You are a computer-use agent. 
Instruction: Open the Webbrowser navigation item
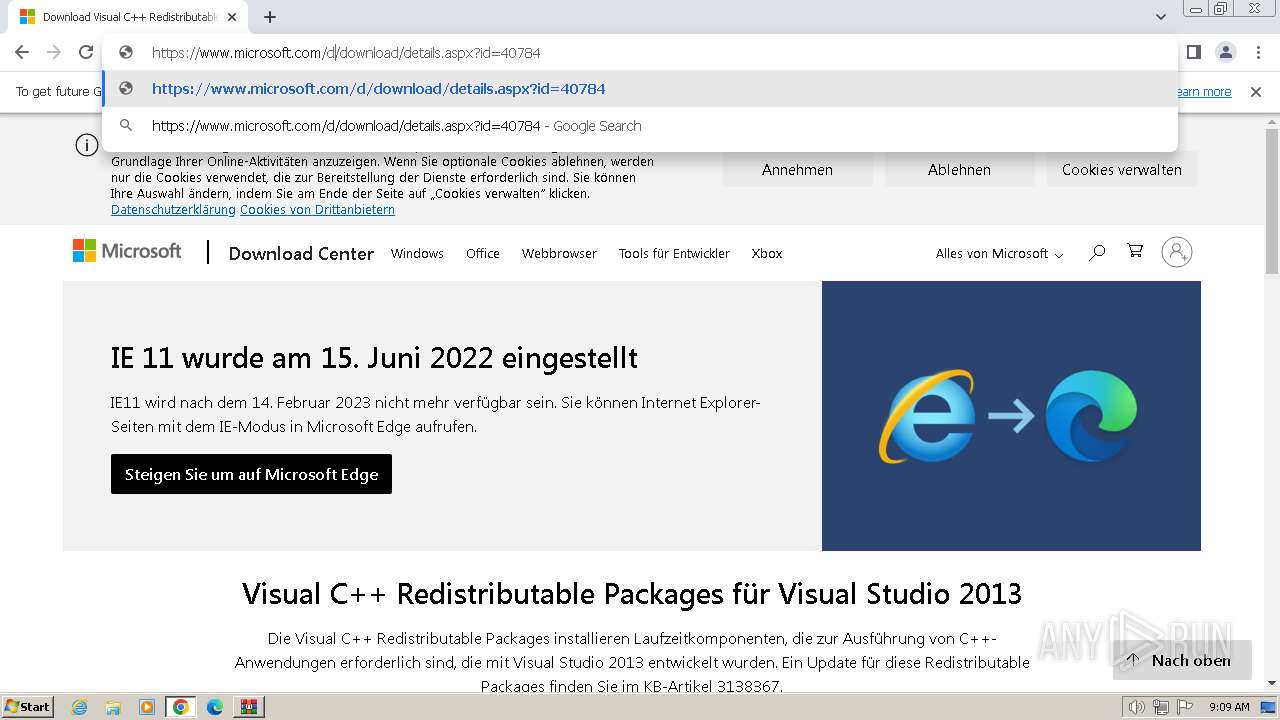point(559,254)
